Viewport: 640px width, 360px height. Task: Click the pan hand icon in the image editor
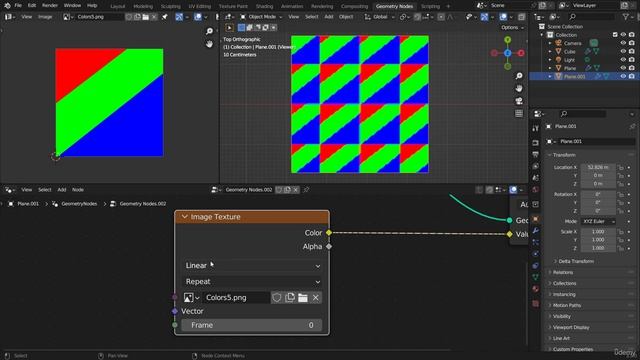(209, 44)
